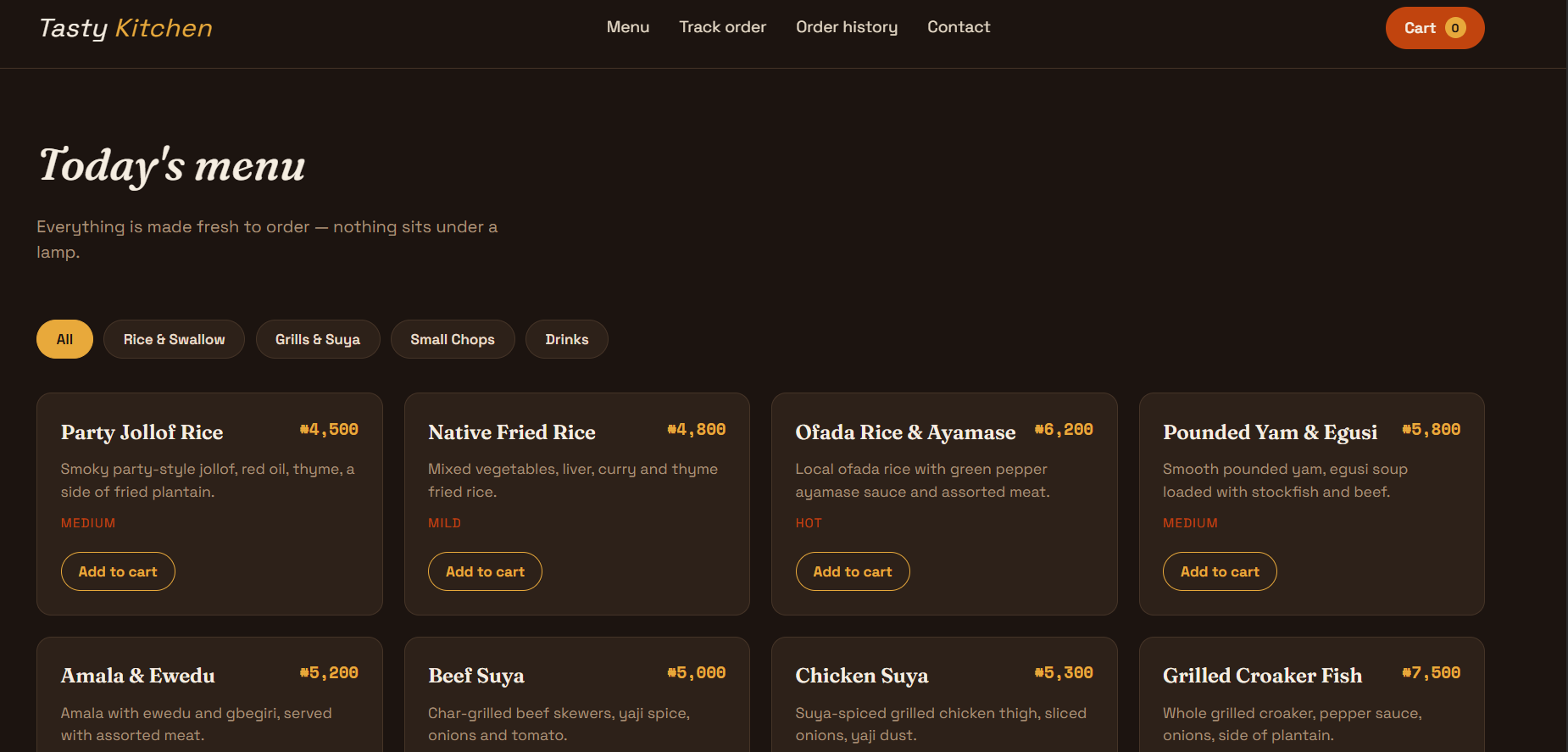Click the 'Amala with ewedu and gbegiri' description
Image resolution: width=1568 pixels, height=752 pixels.
pyautogui.click(x=197, y=724)
